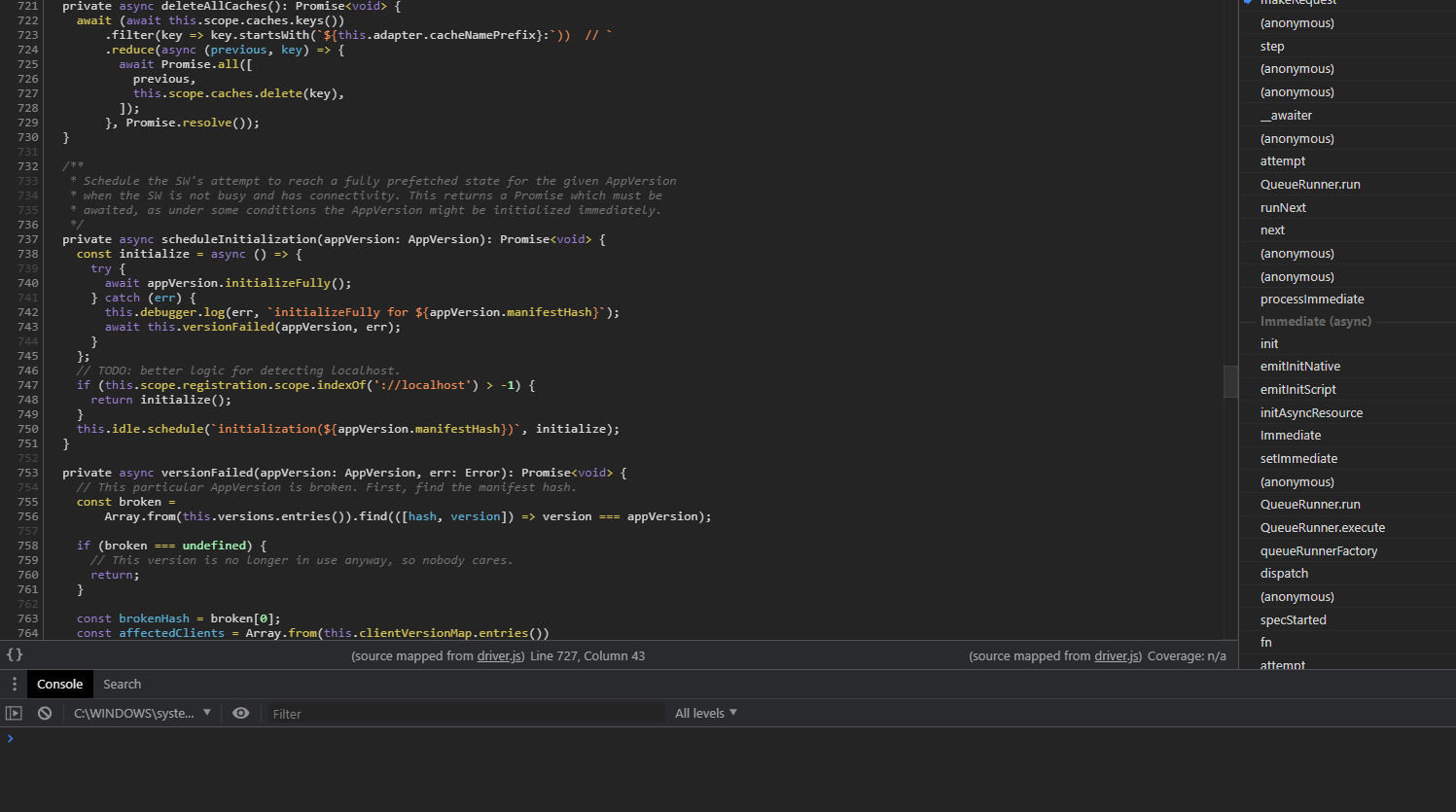This screenshot has height=812, width=1456.
Task: Focus the console Filter input field
Action: 465,714
